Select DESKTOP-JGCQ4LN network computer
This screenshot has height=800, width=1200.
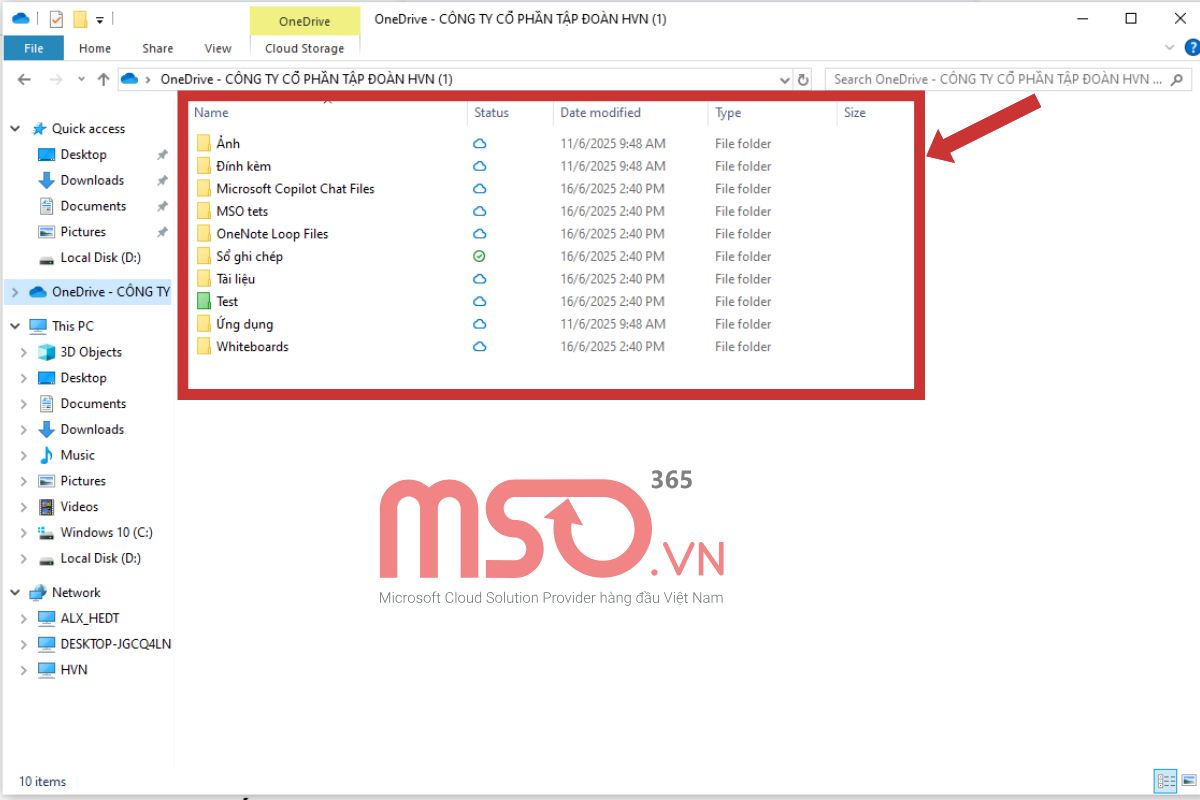pos(115,644)
